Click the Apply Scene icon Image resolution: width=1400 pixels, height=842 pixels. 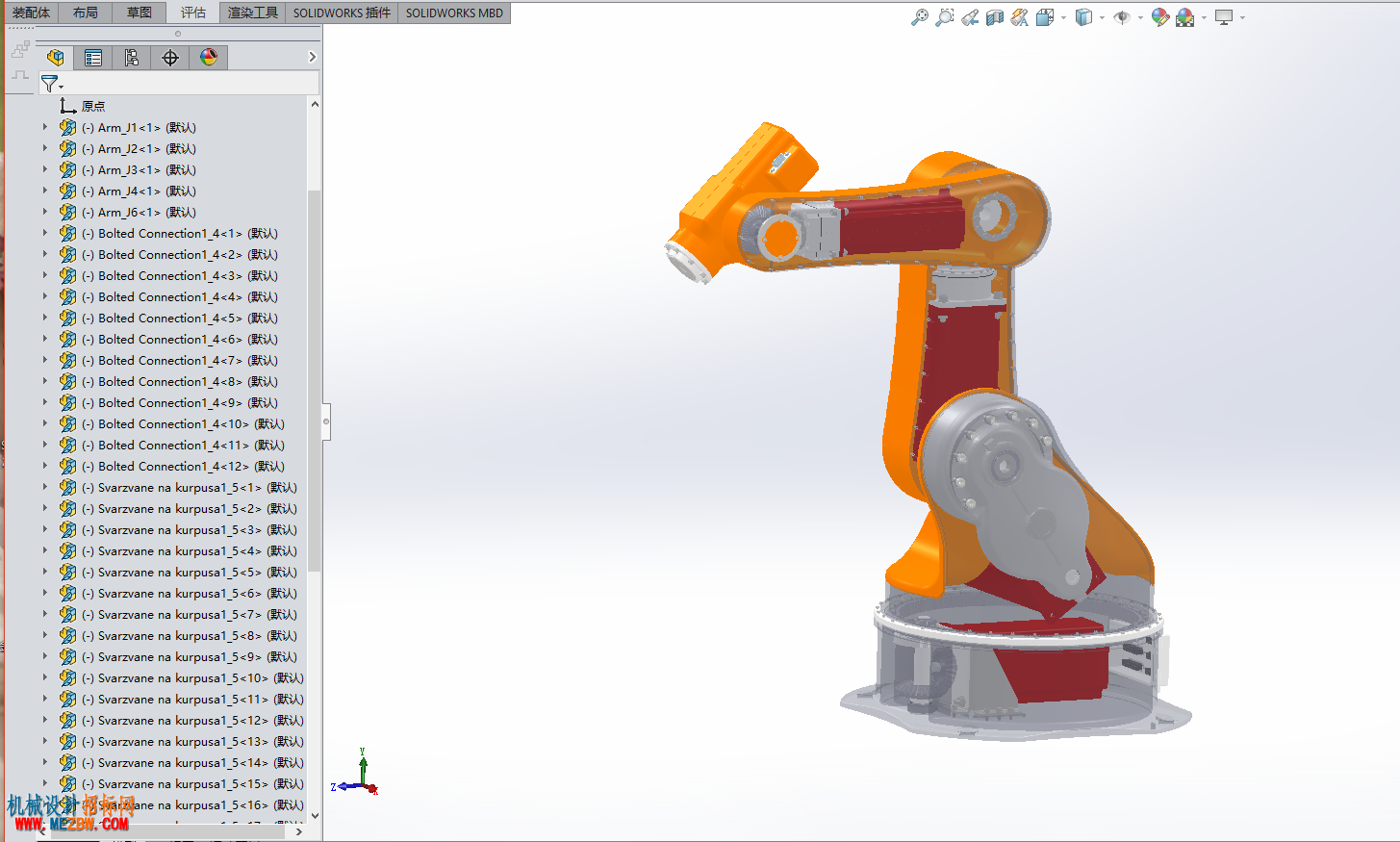(1185, 16)
